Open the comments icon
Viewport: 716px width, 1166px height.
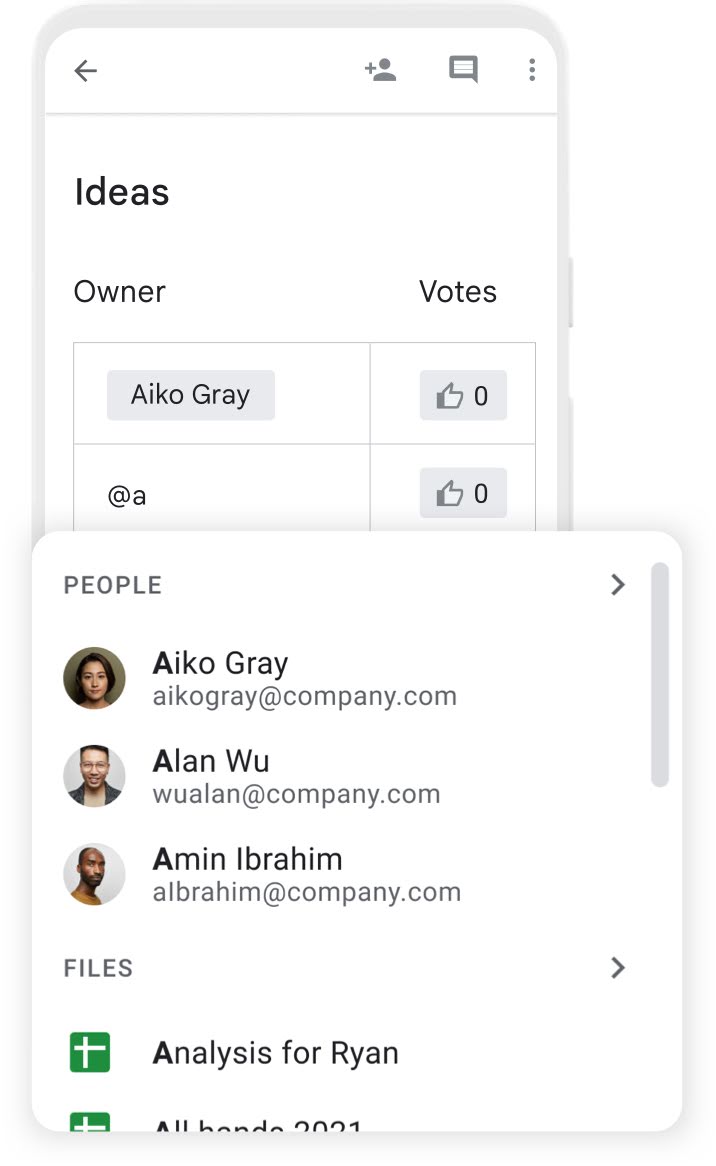click(463, 70)
